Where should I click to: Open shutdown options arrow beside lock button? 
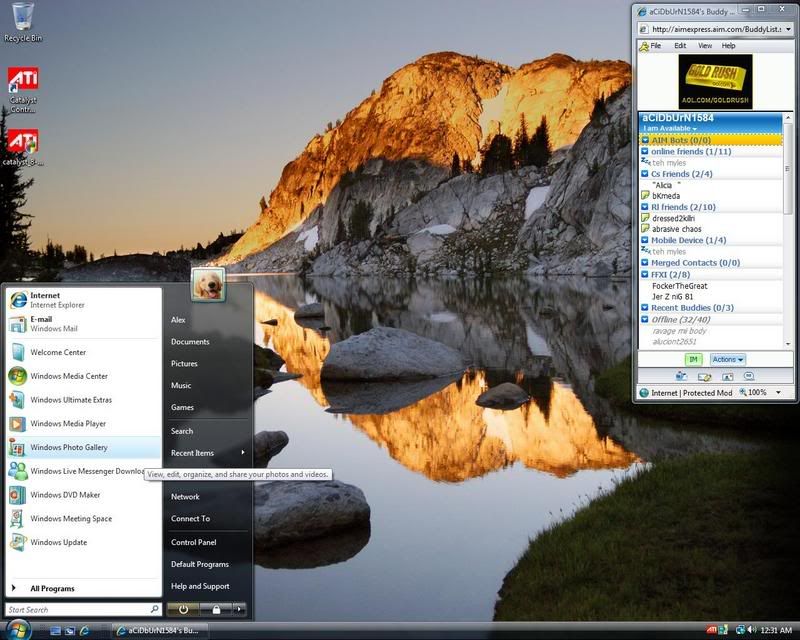tap(239, 609)
